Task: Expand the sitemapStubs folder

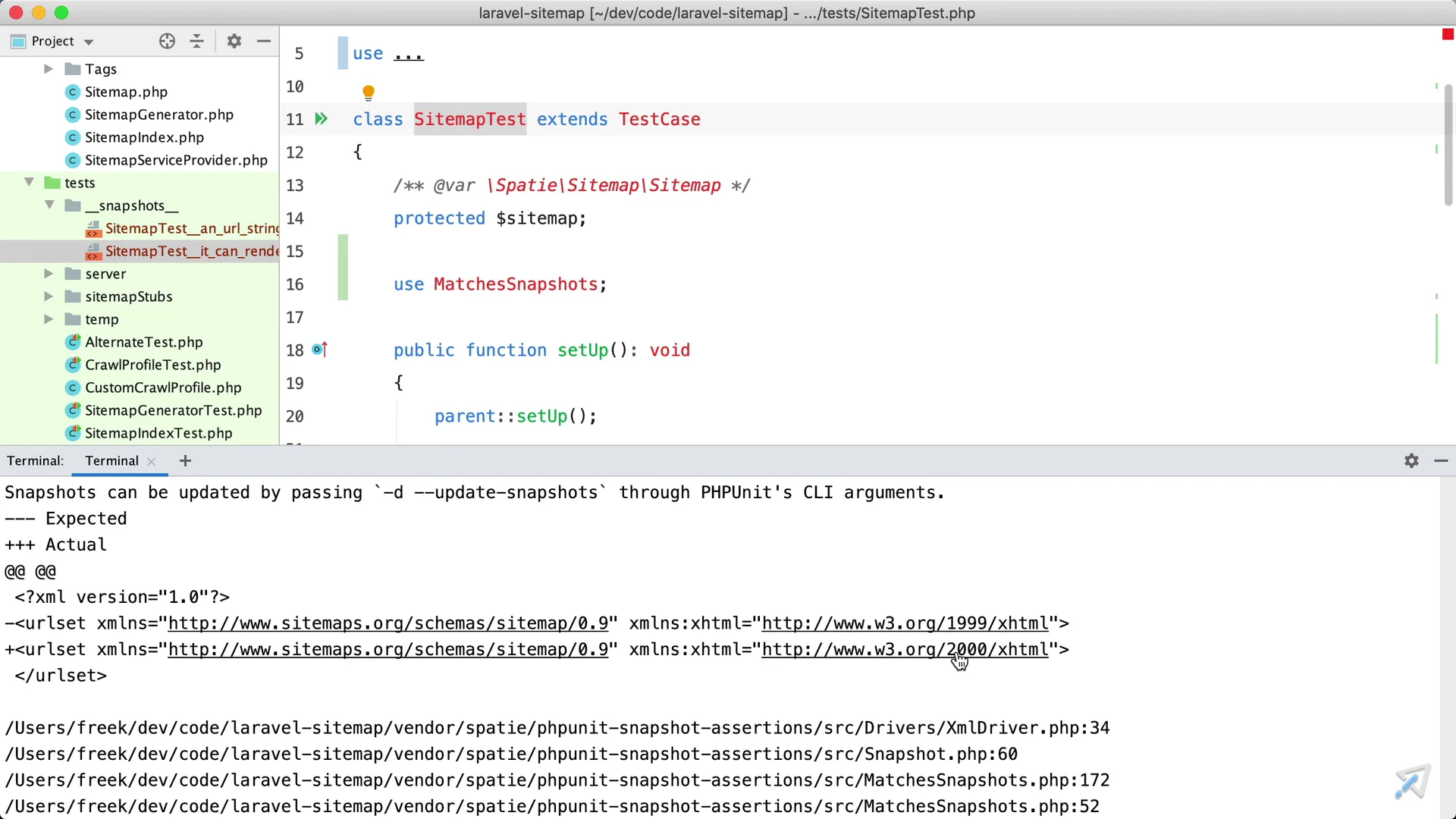Action: 49,297
